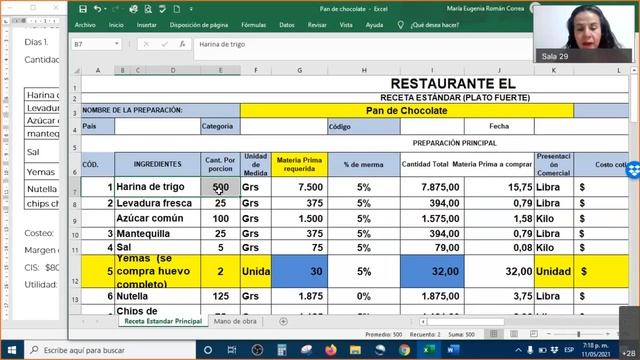The image size is (640, 360).
Task: Undo the last action
Action: pos(97,9)
